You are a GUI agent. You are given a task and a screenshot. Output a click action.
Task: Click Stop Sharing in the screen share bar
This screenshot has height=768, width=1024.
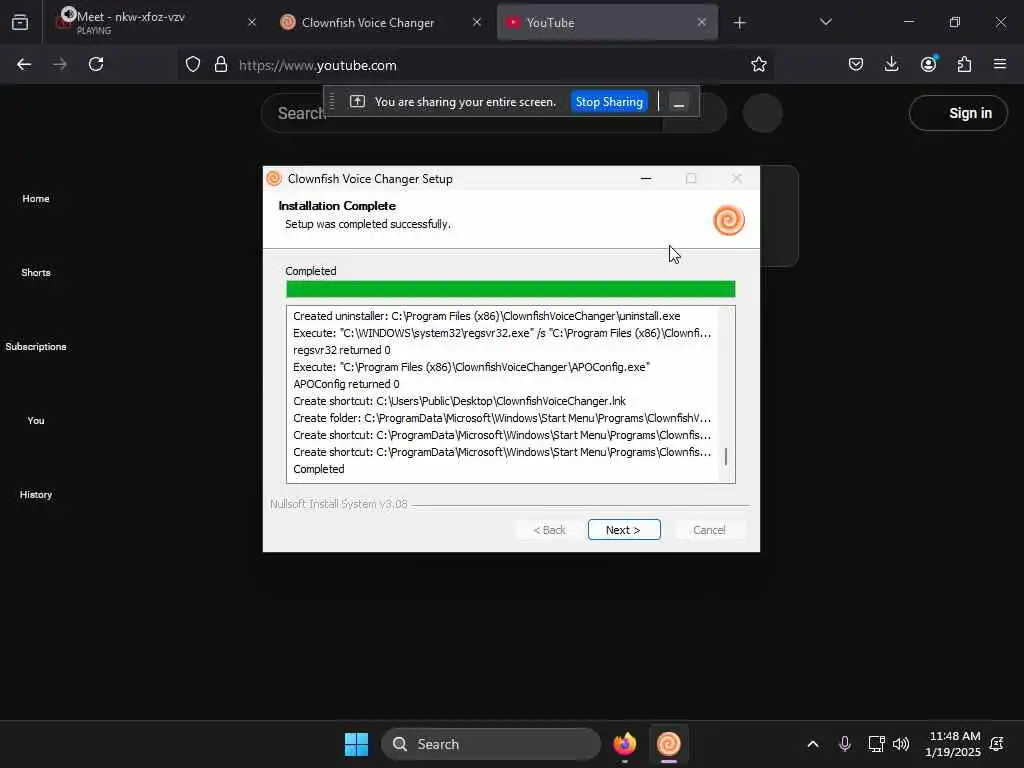(609, 102)
